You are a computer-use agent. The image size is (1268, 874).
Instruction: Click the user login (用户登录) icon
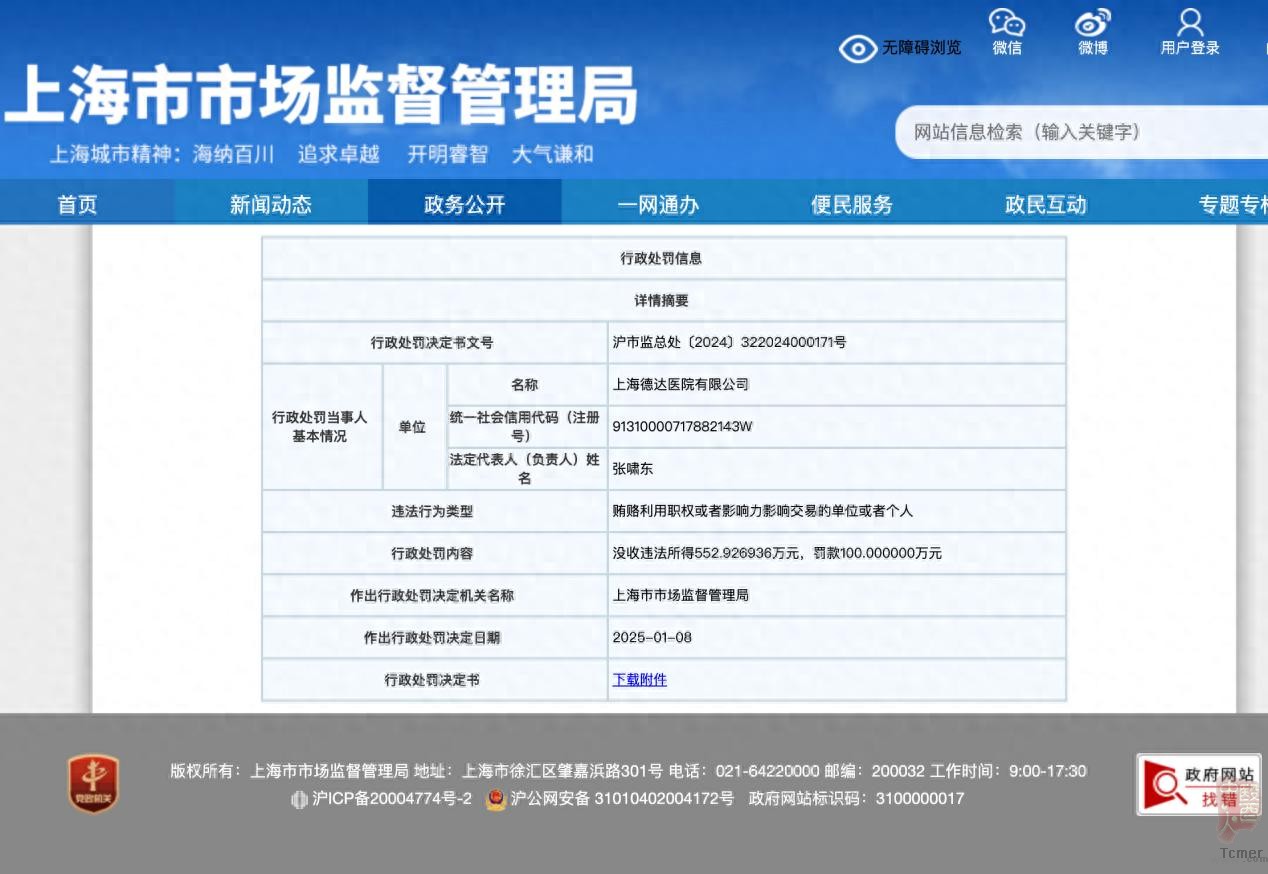pos(1190,24)
